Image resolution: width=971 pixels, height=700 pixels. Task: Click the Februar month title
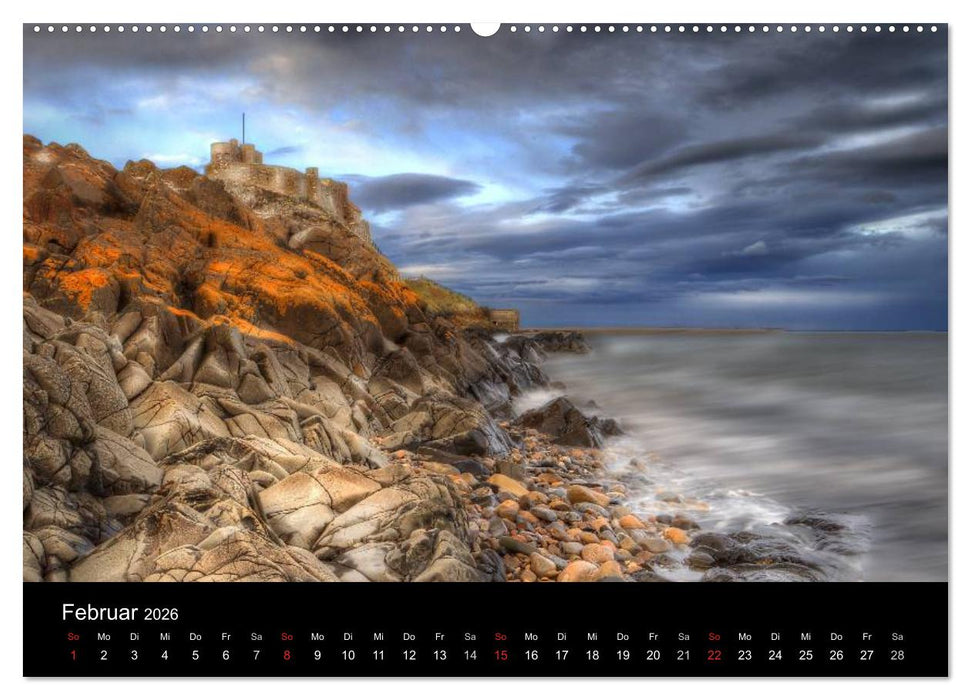click(102, 610)
